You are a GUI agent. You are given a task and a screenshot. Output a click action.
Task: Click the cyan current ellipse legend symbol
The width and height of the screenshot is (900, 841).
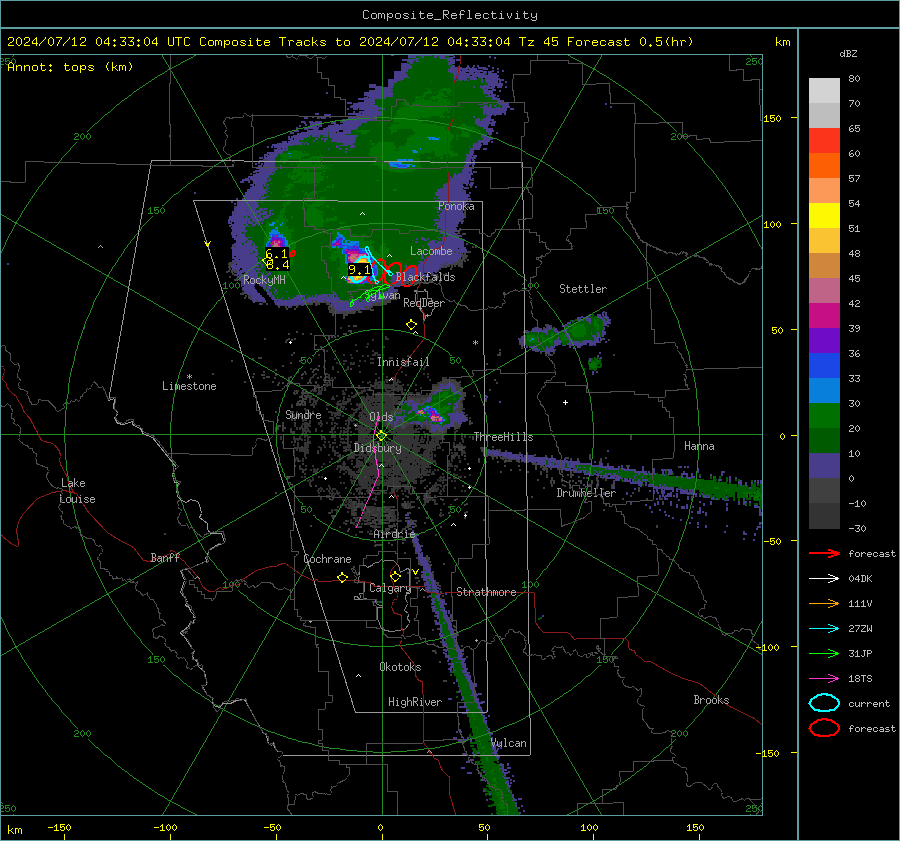click(824, 703)
